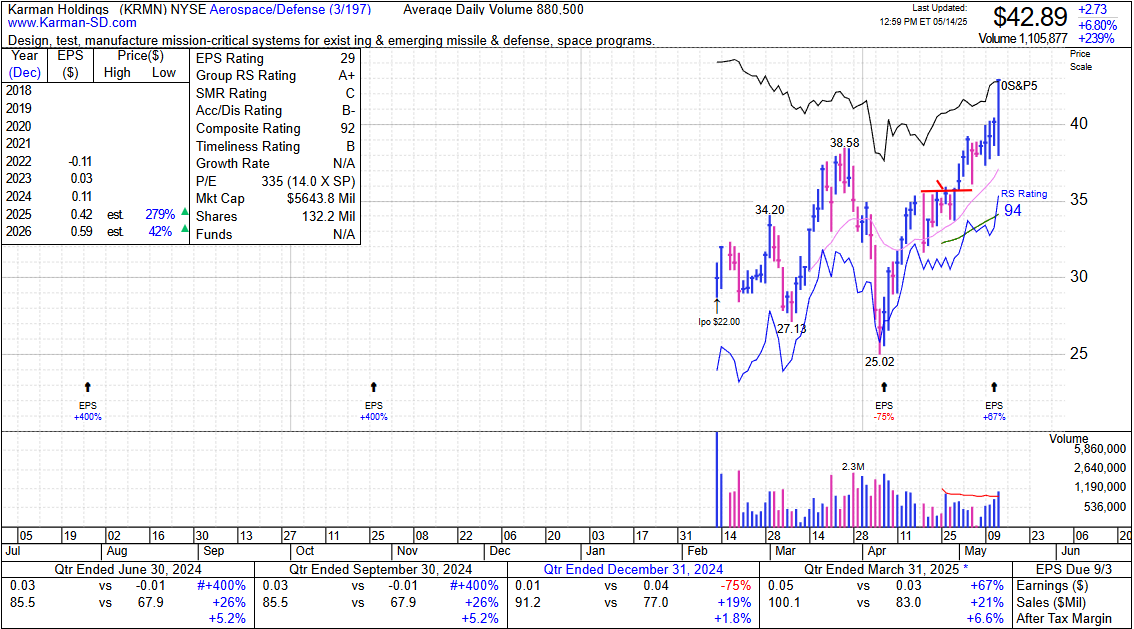Click the green up triangle beside 279%
This screenshot has height=629, width=1134.
185,212
